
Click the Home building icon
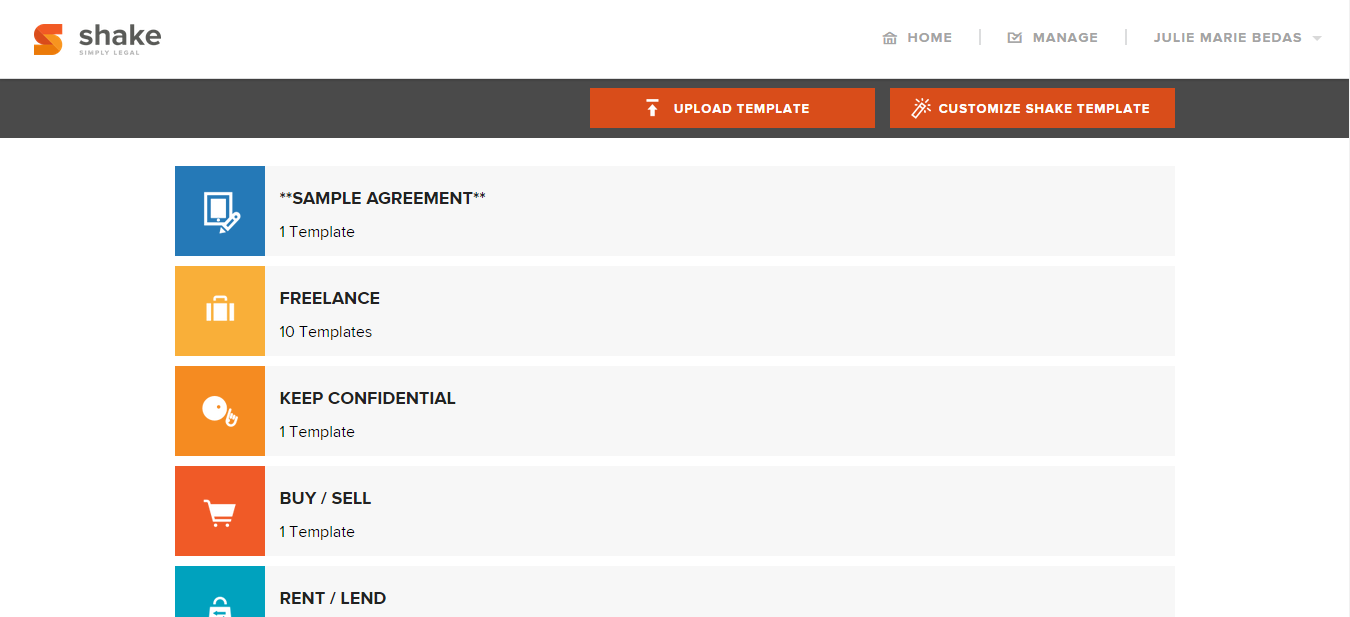point(890,38)
